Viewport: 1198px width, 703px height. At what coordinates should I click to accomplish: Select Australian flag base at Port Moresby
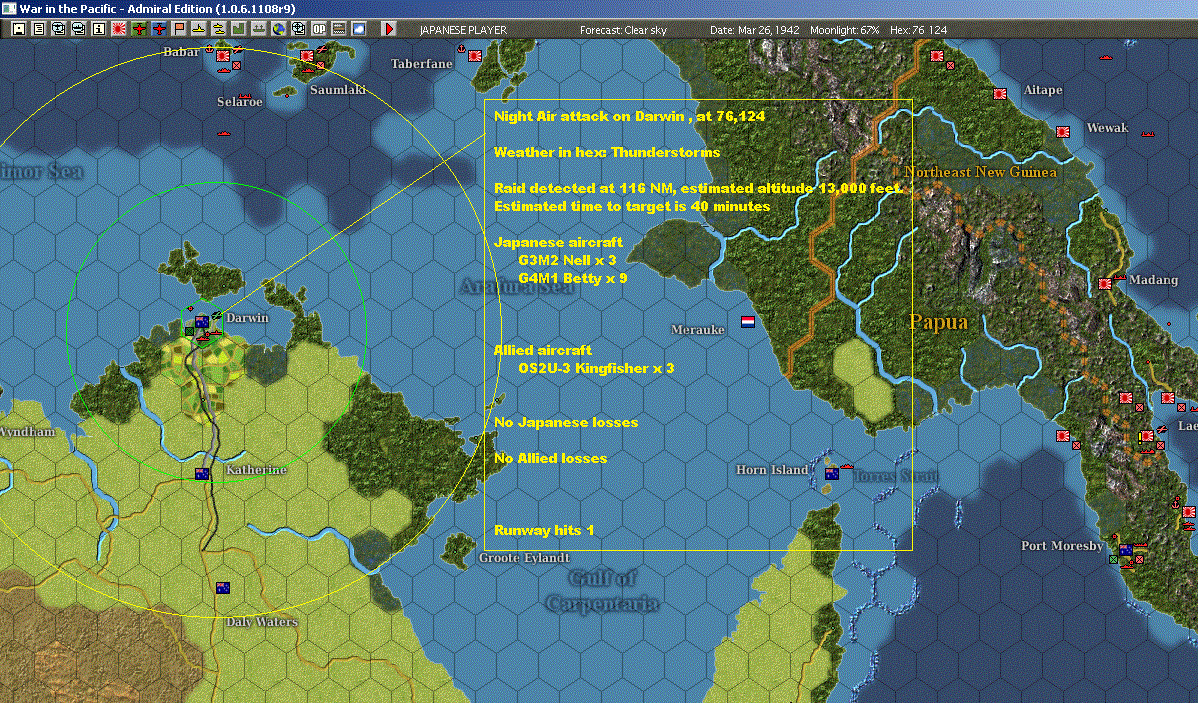coord(1125,549)
